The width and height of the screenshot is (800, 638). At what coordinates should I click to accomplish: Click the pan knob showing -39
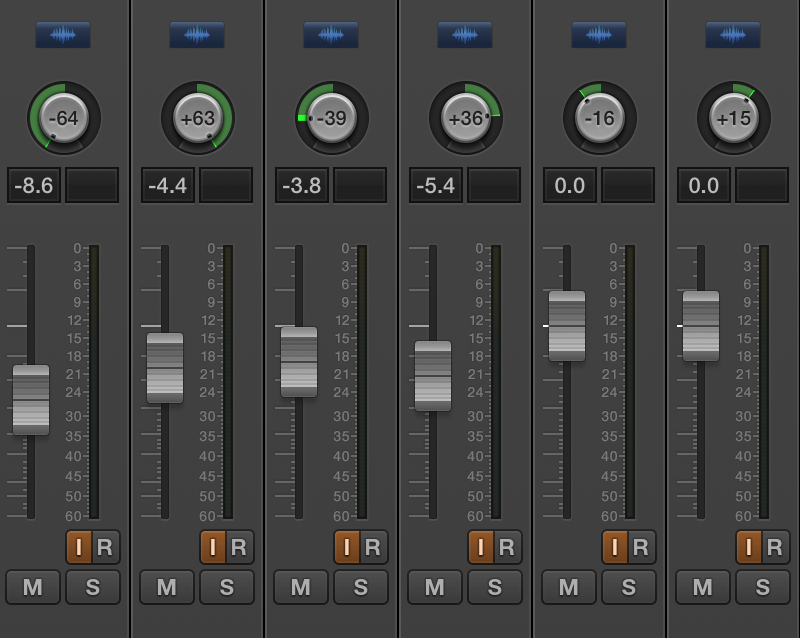point(332,118)
